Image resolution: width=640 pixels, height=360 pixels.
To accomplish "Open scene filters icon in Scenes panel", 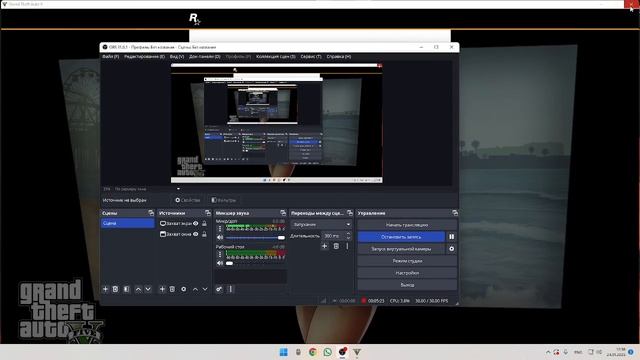I will (x=127, y=289).
